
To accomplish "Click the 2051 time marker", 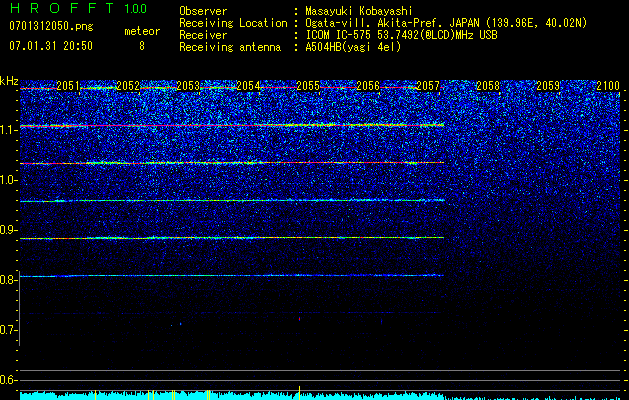I will [x=68, y=86].
